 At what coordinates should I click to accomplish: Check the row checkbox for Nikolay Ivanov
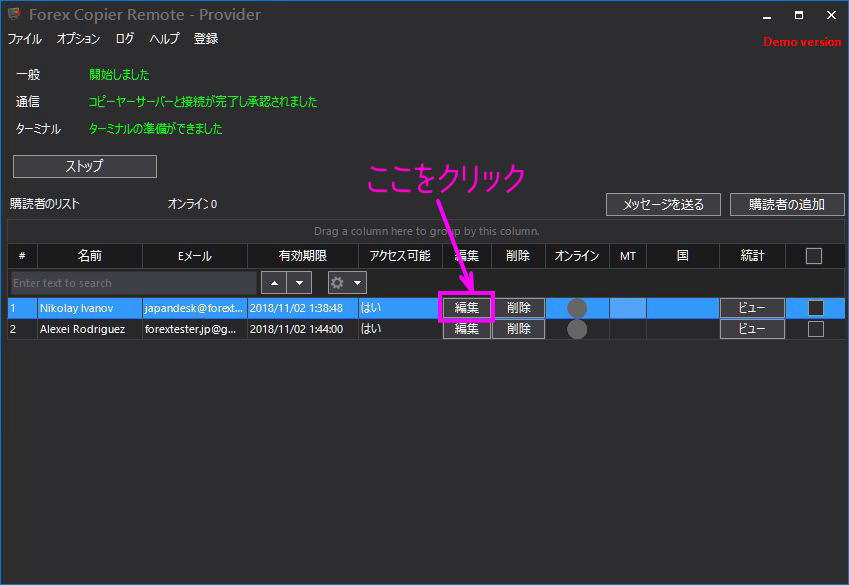click(x=815, y=308)
